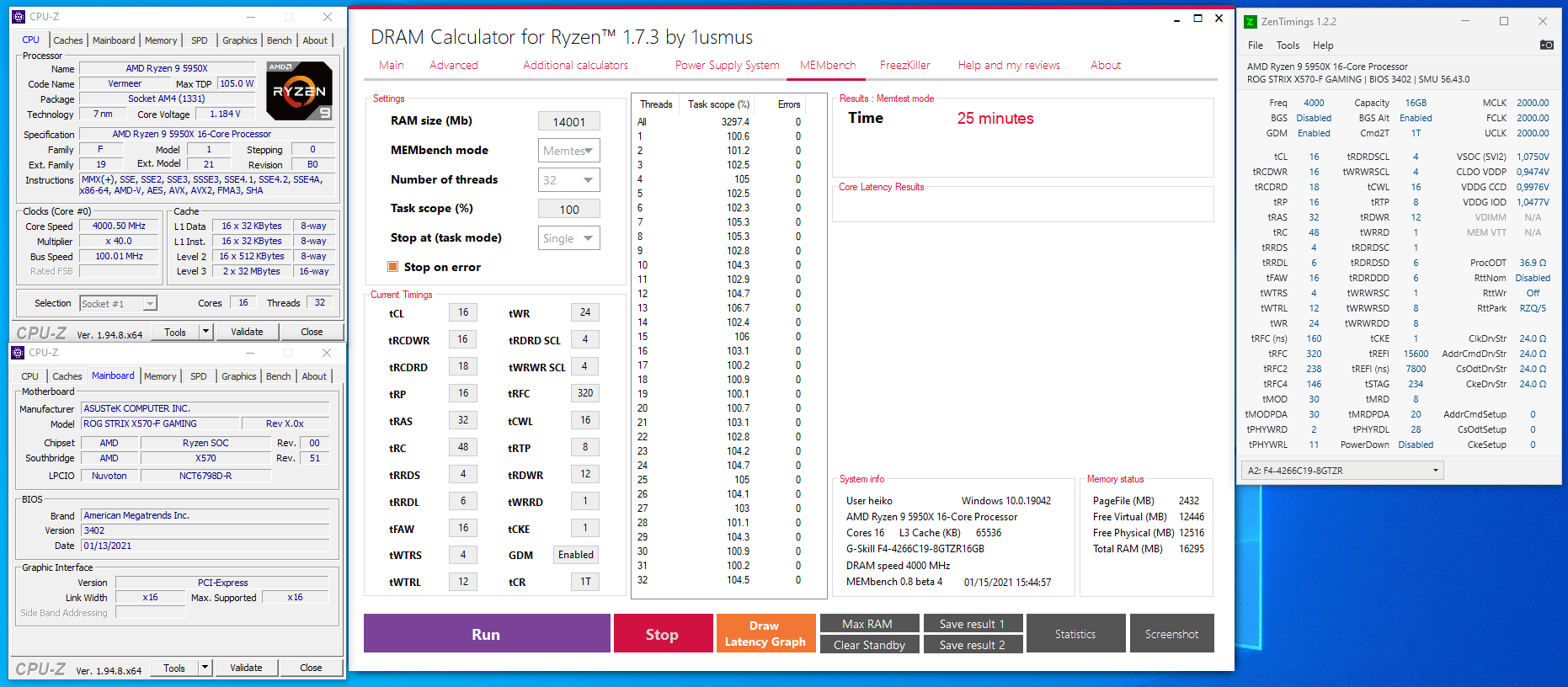The height and width of the screenshot is (687, 1568).
Task: Switch to Mainboard tab in top CPU-Z
Action: (x=114, y=40)
